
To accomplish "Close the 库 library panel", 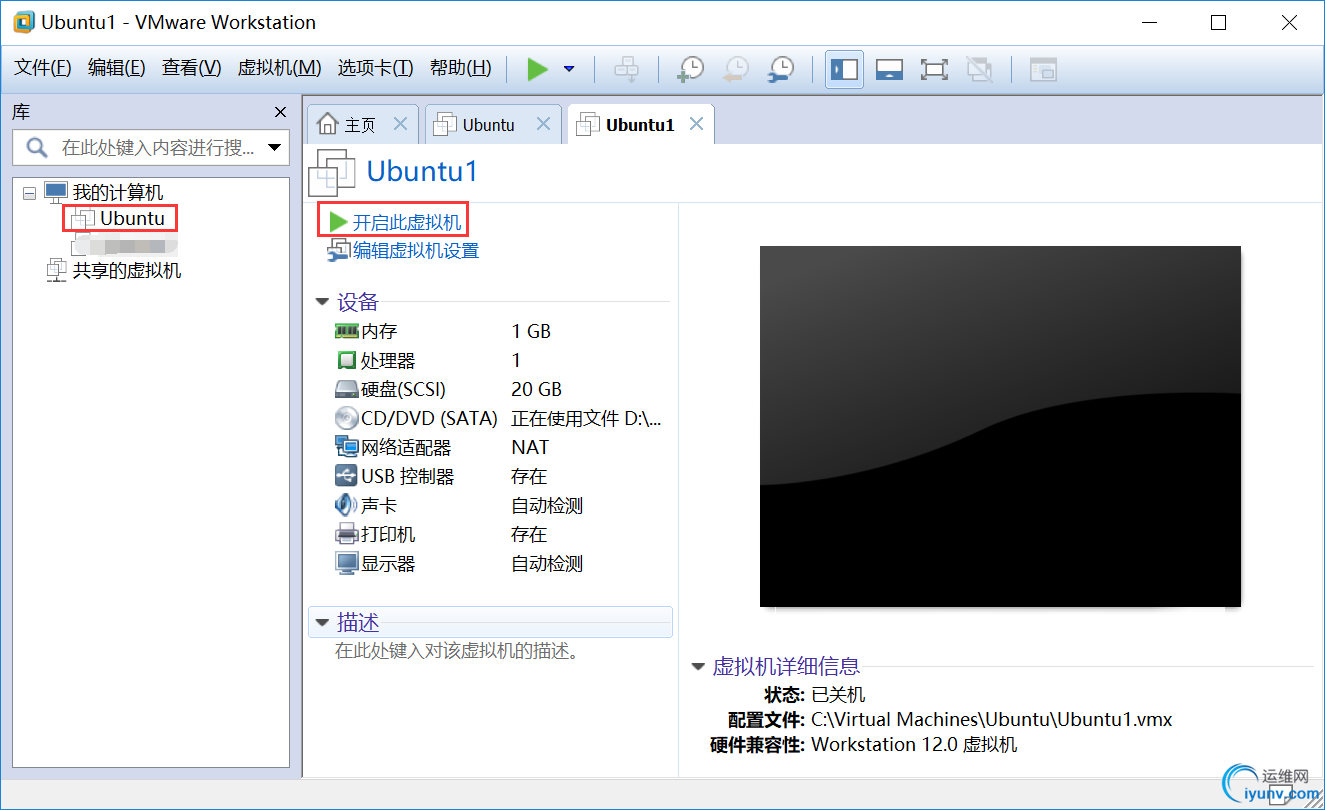I will point(280,112).
